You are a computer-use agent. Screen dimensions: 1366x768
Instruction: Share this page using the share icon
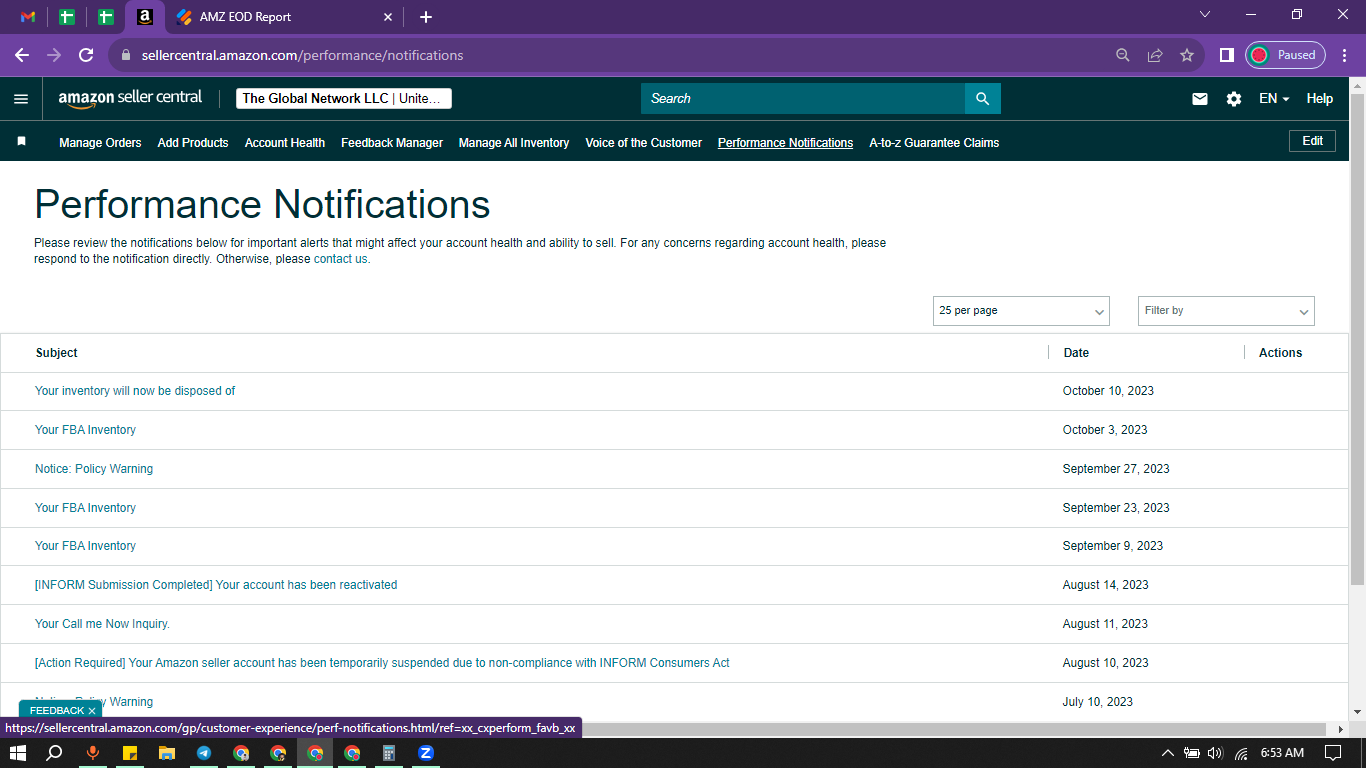(1155, 55)
